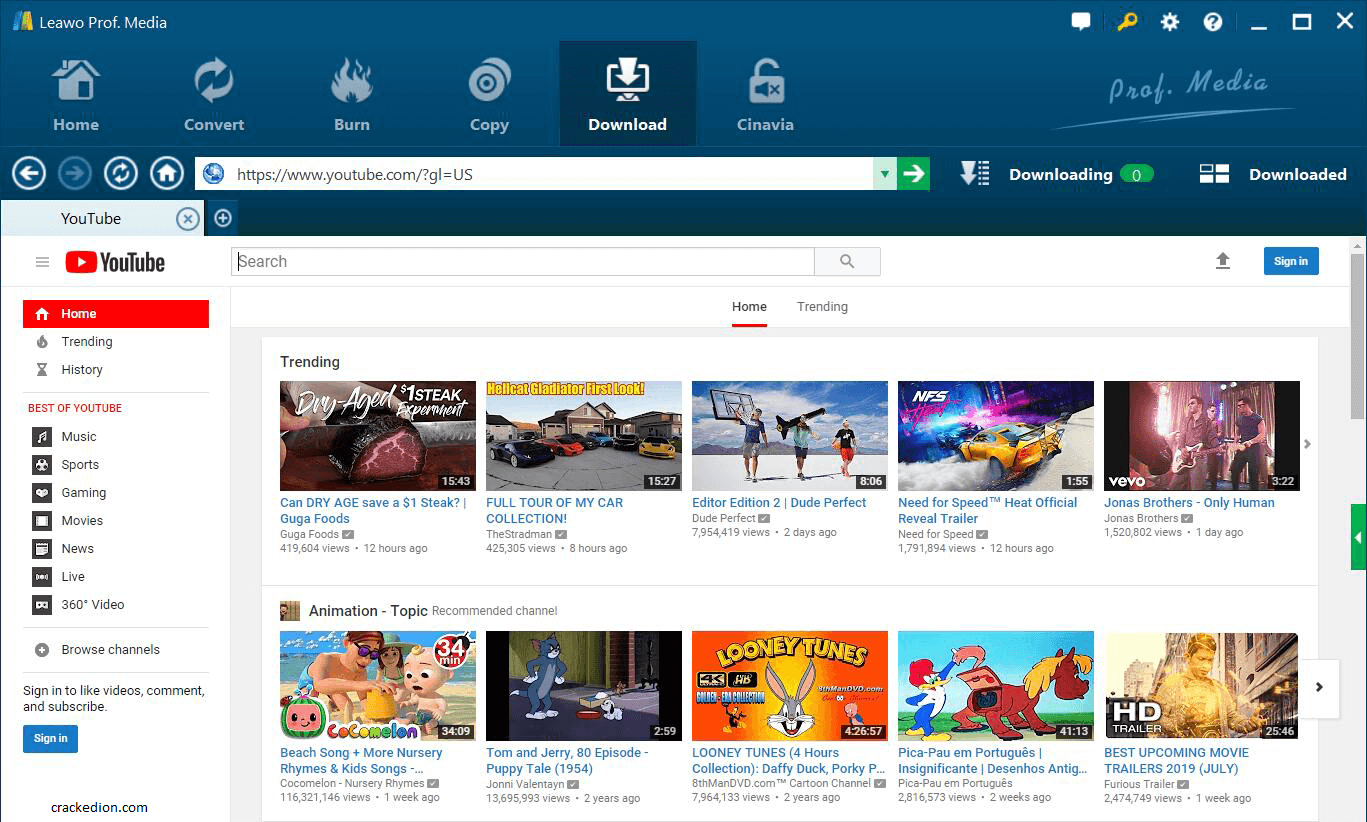Open the Downloaded library
The image size is (1367, 822).
click(x=1273, y=174)
